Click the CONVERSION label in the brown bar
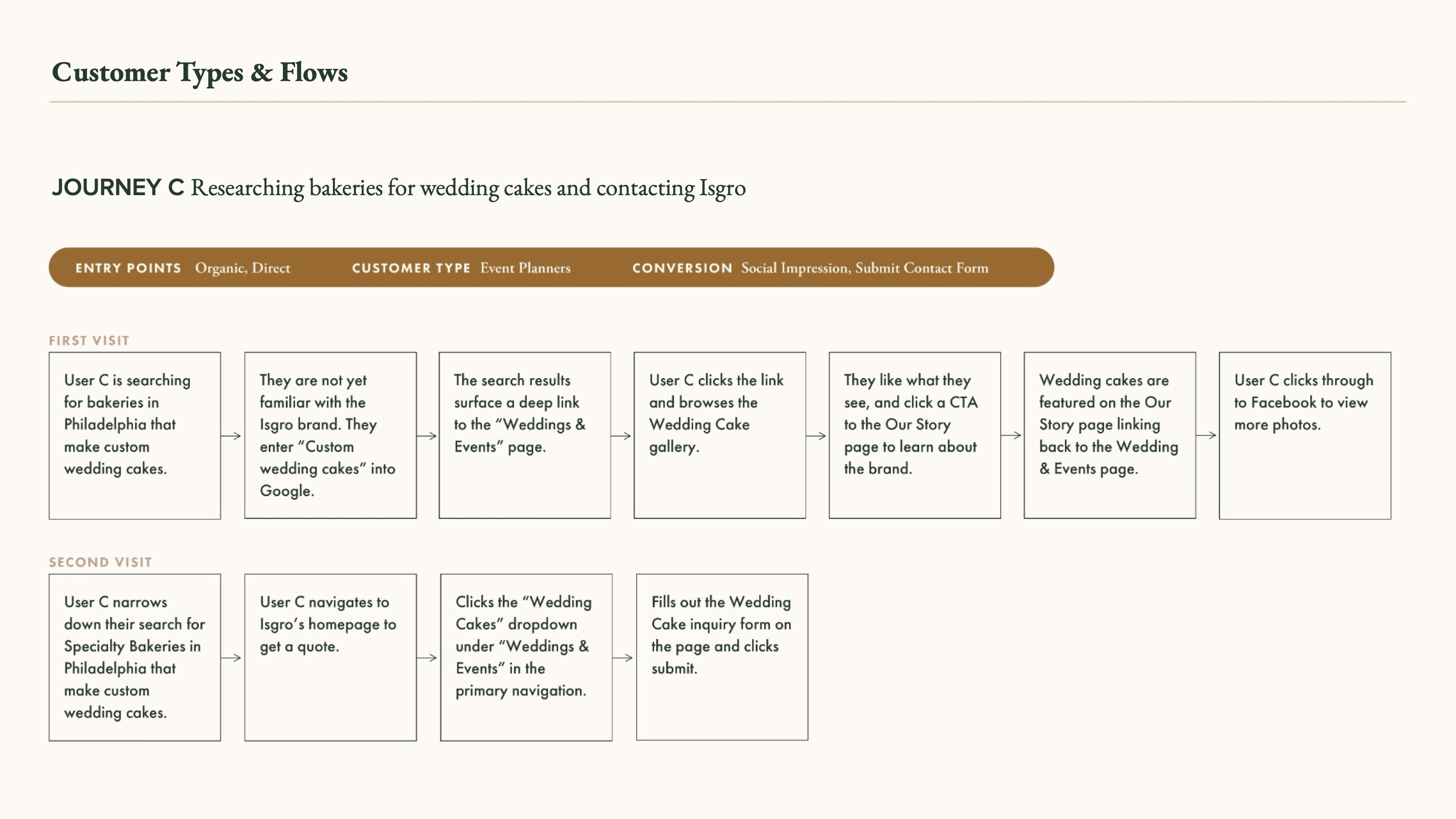 [682, 268]
